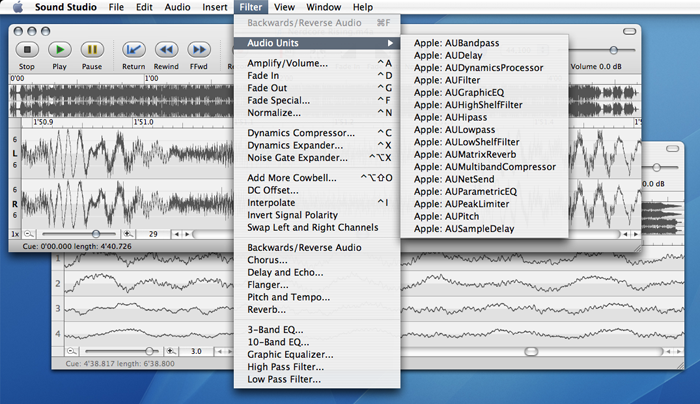Select Flanger... effect

pyautogui.click(x=317, y=285)
